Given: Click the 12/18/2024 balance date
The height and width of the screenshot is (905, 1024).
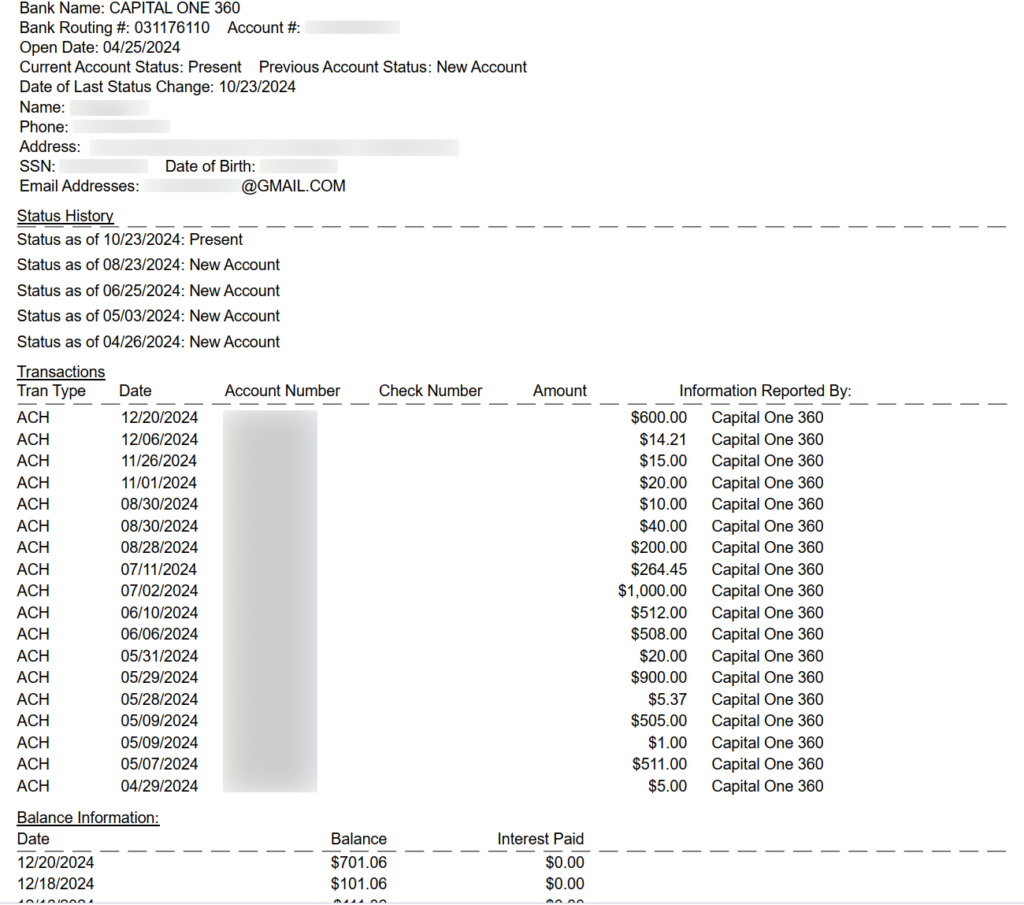Looking at the screenshot, I should click(x=56, y=884).
